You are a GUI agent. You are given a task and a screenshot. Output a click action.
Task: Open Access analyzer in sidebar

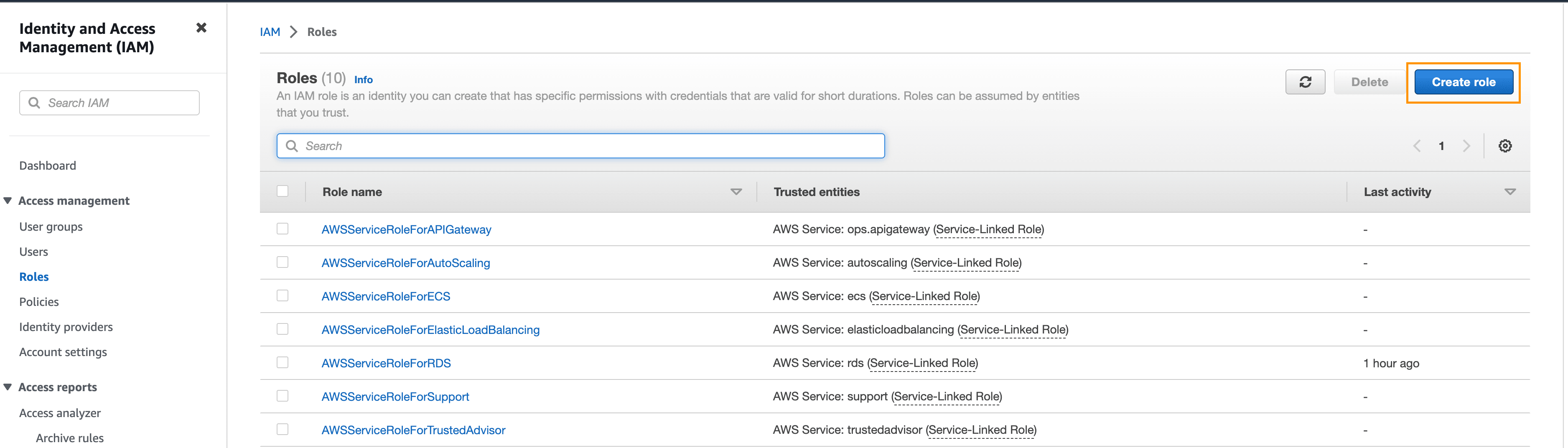click(60, 413)
